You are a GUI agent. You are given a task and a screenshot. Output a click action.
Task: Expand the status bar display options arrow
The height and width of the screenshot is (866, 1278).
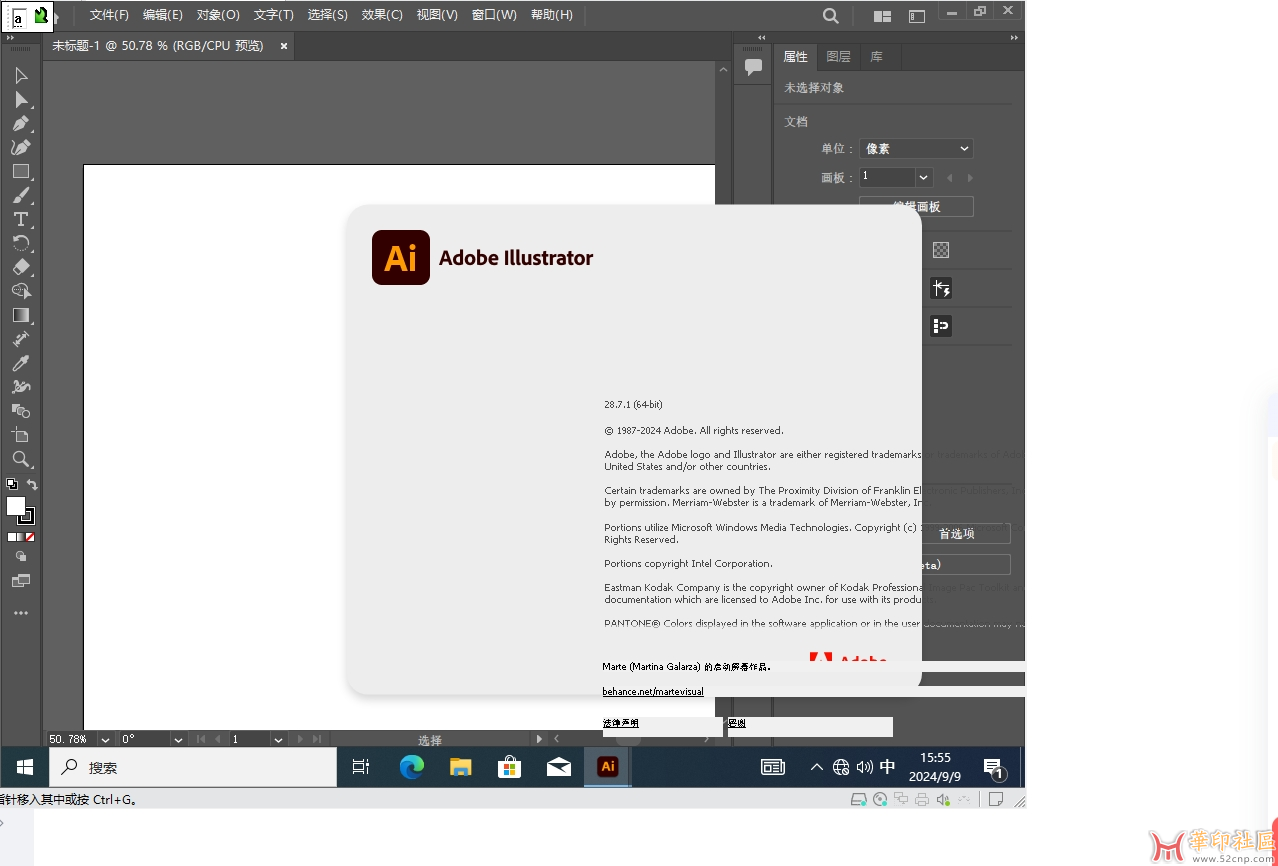point(540,740)
